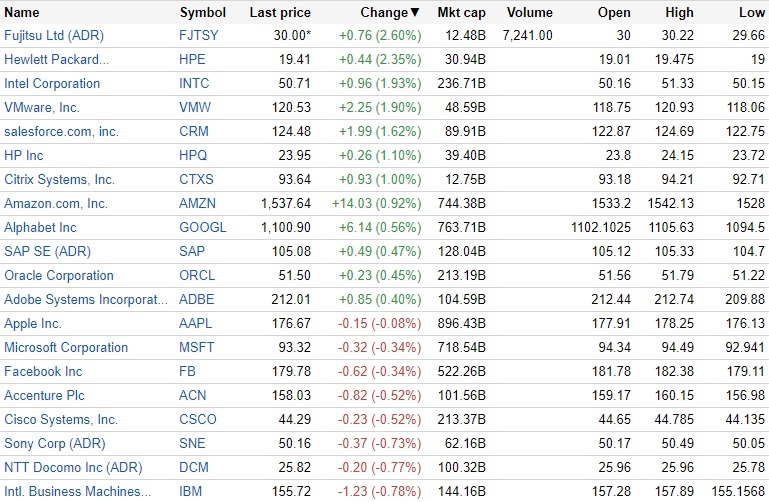Open the Alphabet Inc company page
The width and height of the screenshot is (769, 502).
[x=40, y=228]
